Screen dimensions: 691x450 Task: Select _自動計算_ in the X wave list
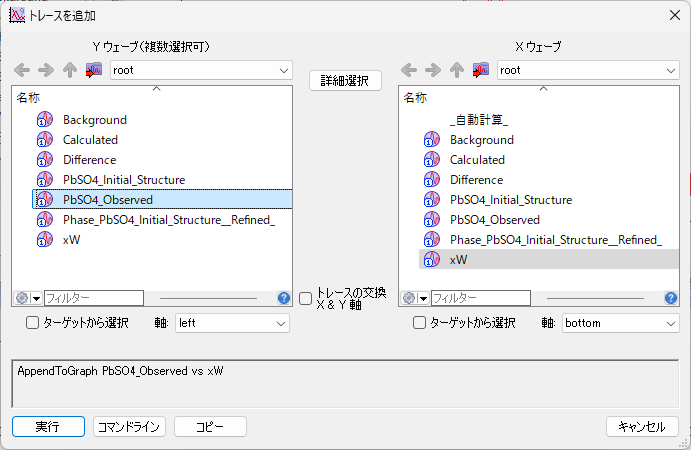tap(479, 120)
